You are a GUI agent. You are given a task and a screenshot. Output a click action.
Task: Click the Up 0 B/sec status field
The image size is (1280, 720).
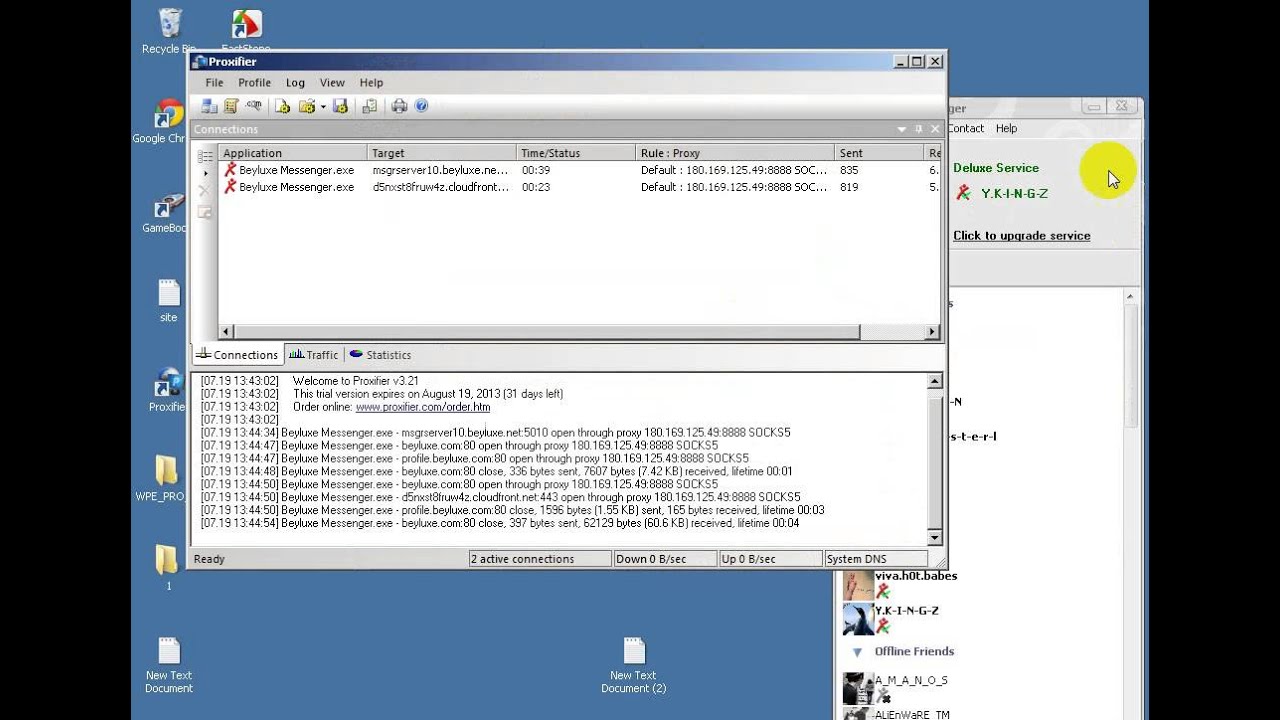point(770,559)
